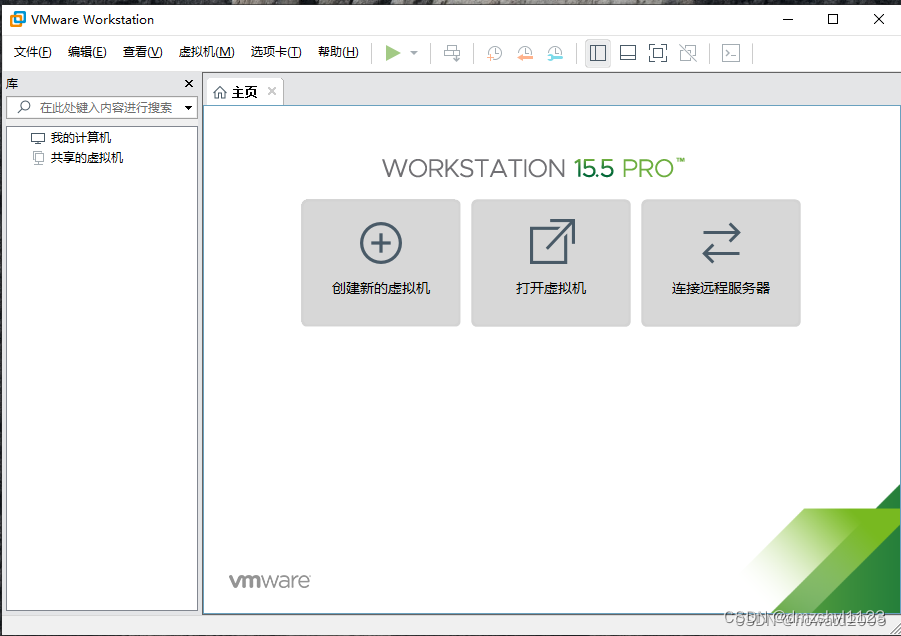Image resolution: width=901 pixels, height=636 pixels.
Task: Click the green Power On play button
Action: coord(393,53)
